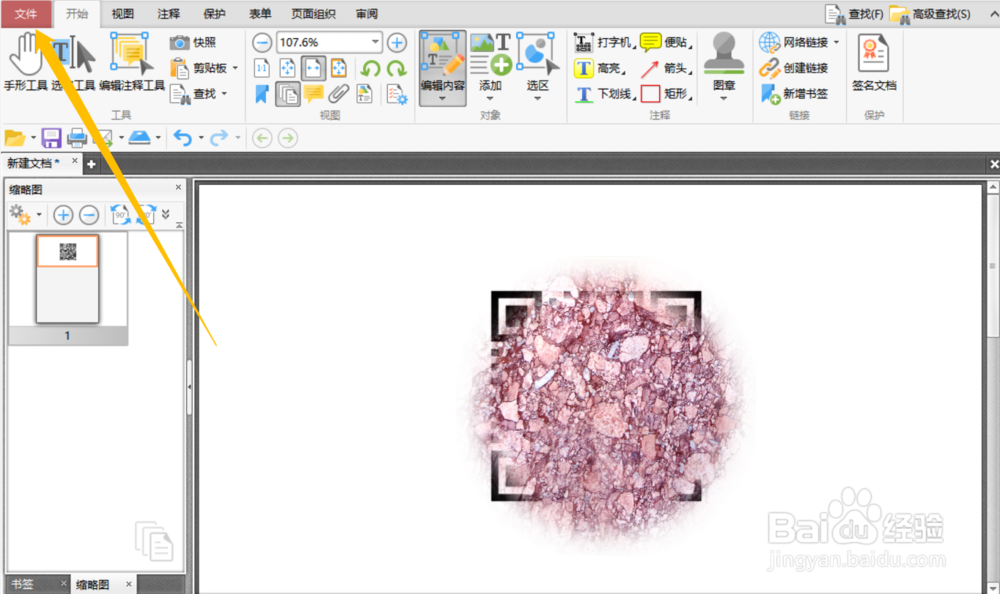This screenshot has width=1000, height=594.
Task: Toggle the Bookmarks pane icon
Action: tap(261, 94)
